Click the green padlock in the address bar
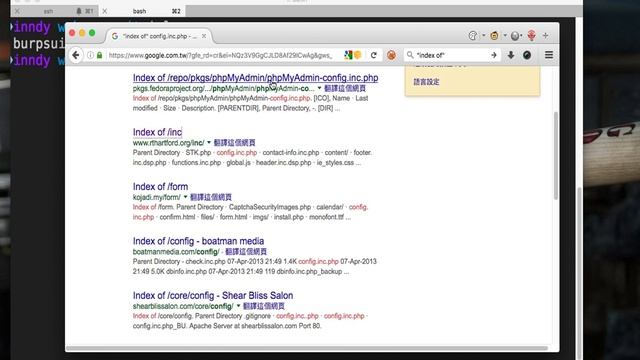The width and height of the screenshot is (640, 360). (x=99, y=55)
